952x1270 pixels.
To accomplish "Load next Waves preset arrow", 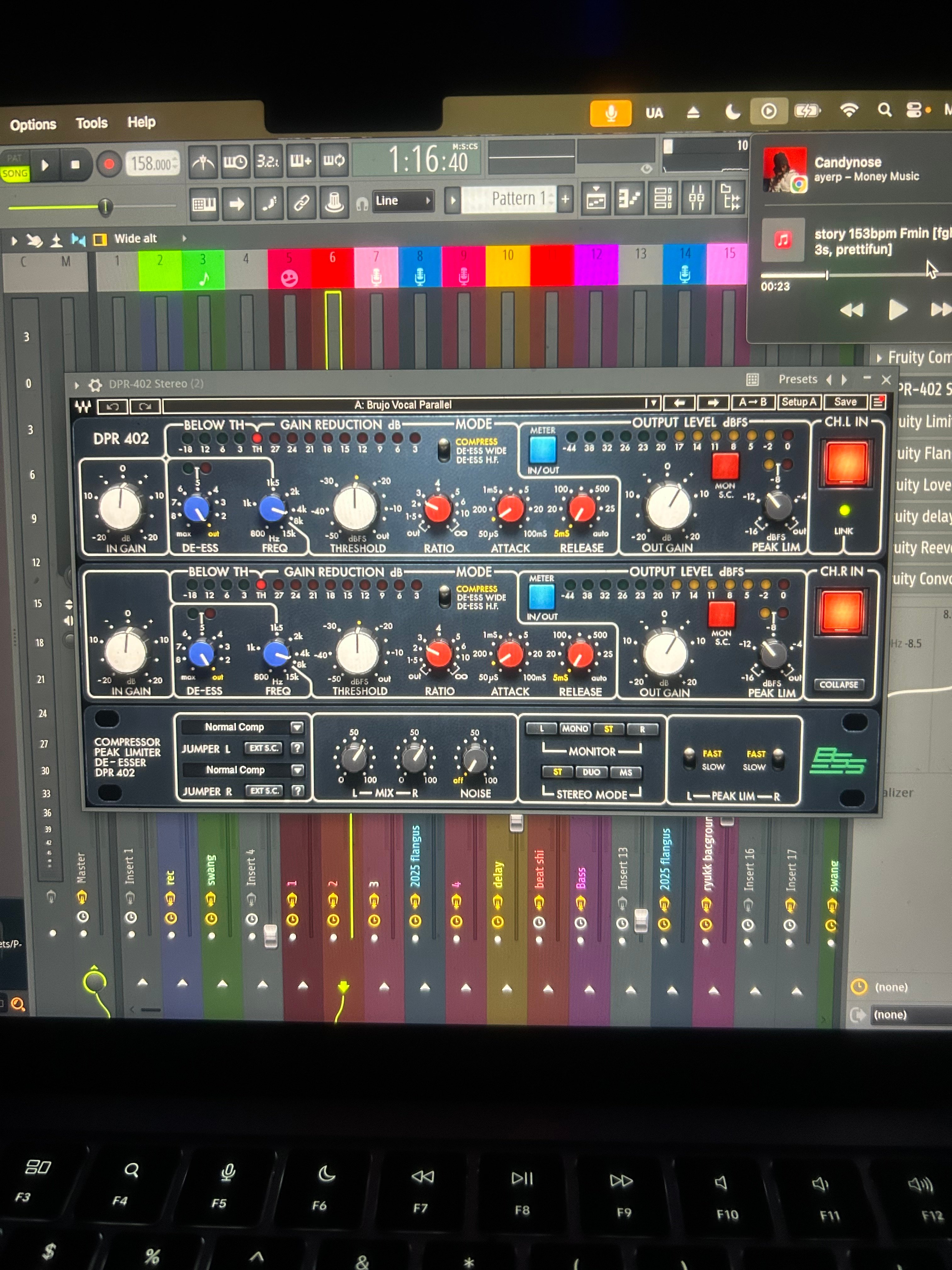I will pos(713,403).
